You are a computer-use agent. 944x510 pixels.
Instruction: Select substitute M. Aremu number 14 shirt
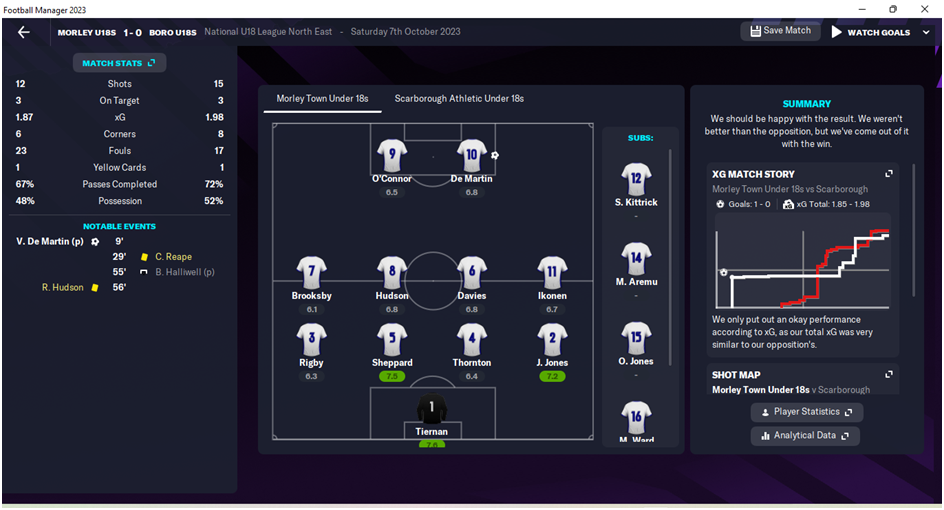pos(636,259)
